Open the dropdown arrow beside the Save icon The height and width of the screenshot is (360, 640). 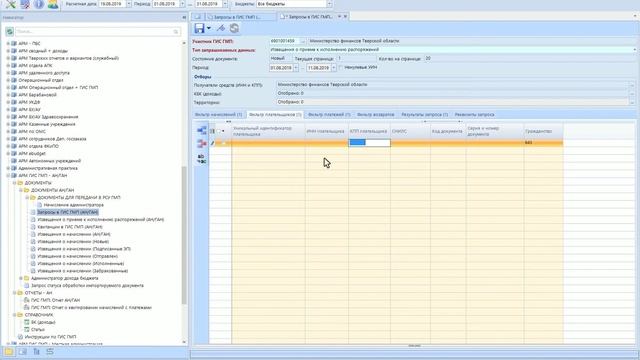point(209,28)
